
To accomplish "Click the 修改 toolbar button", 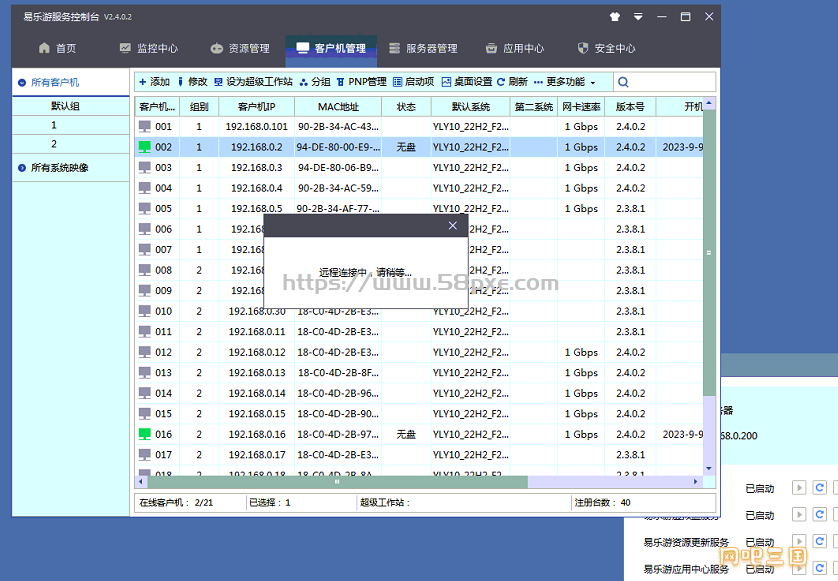I will point(192,82).
